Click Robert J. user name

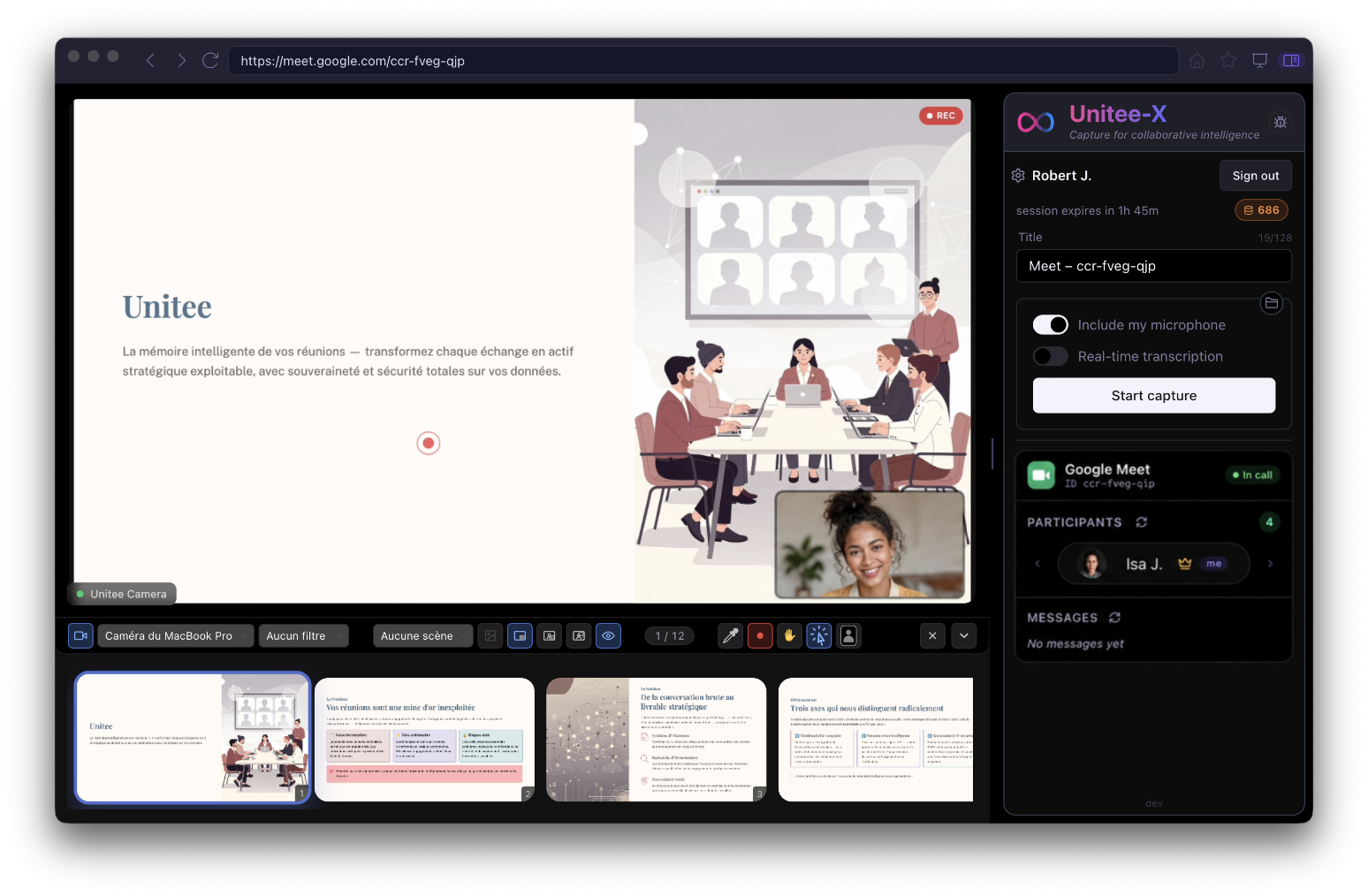1061,176
